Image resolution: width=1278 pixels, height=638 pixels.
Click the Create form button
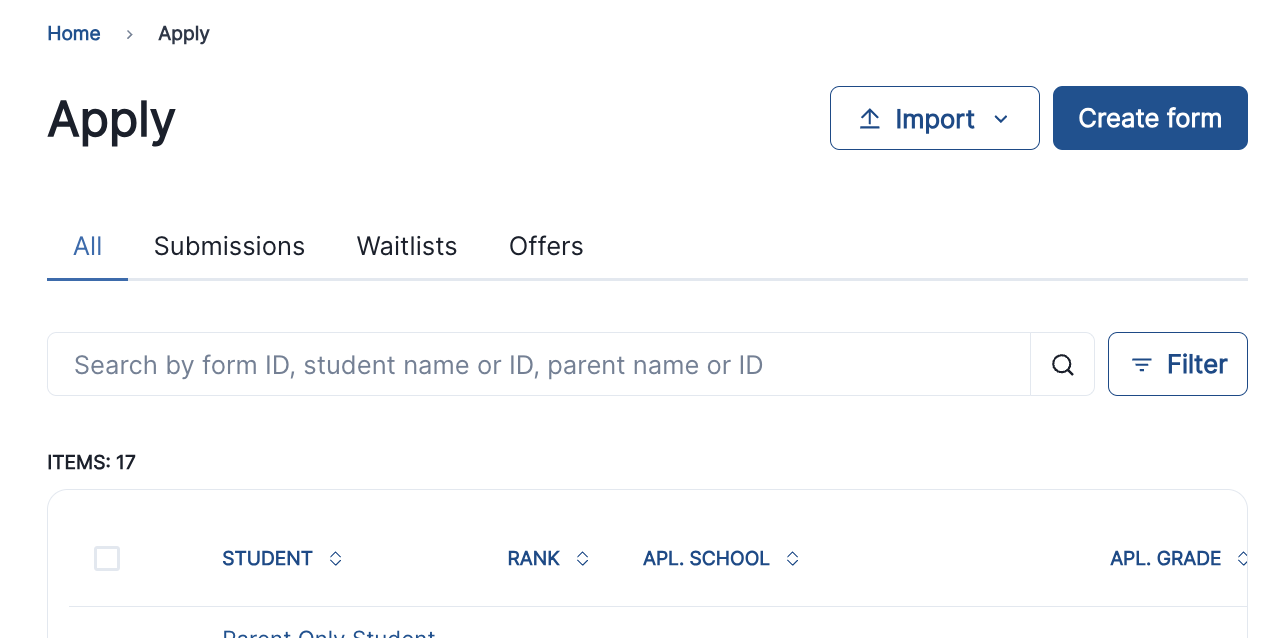point(1149,118)
